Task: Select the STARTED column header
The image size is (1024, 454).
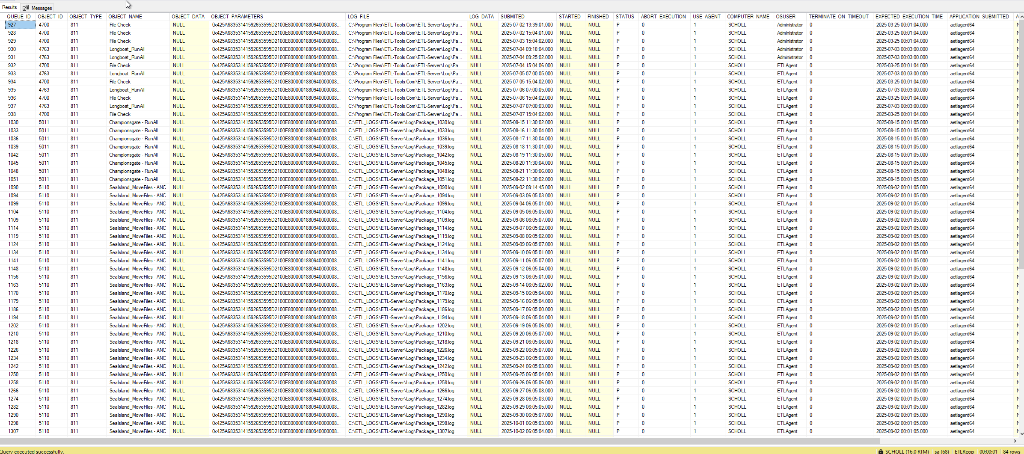Action: tap(571, 16)
